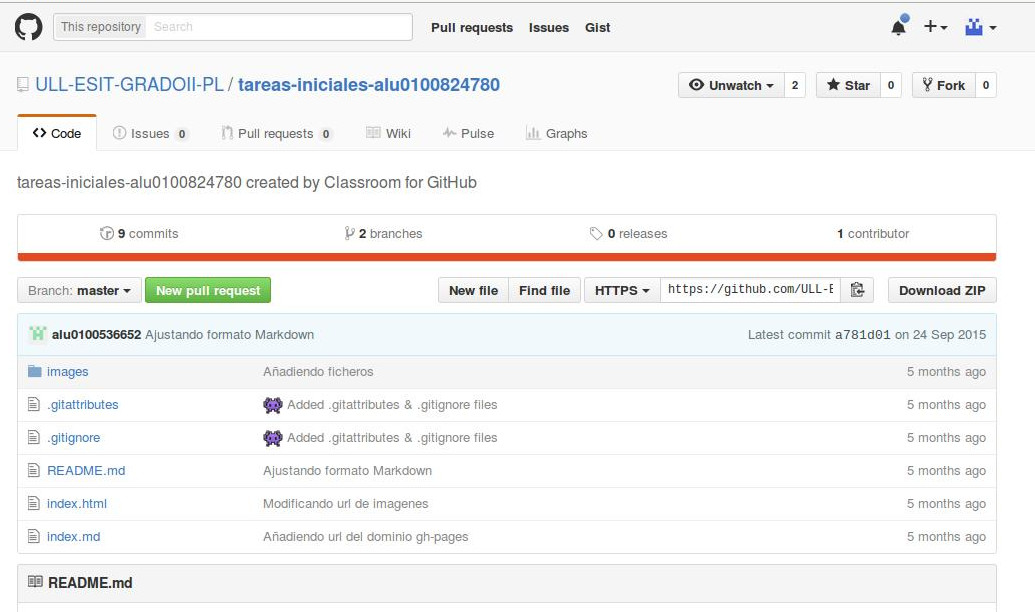The image size is (1035, 612).
Task: Click the README.md file icon in the list
Action: [34, 470]
